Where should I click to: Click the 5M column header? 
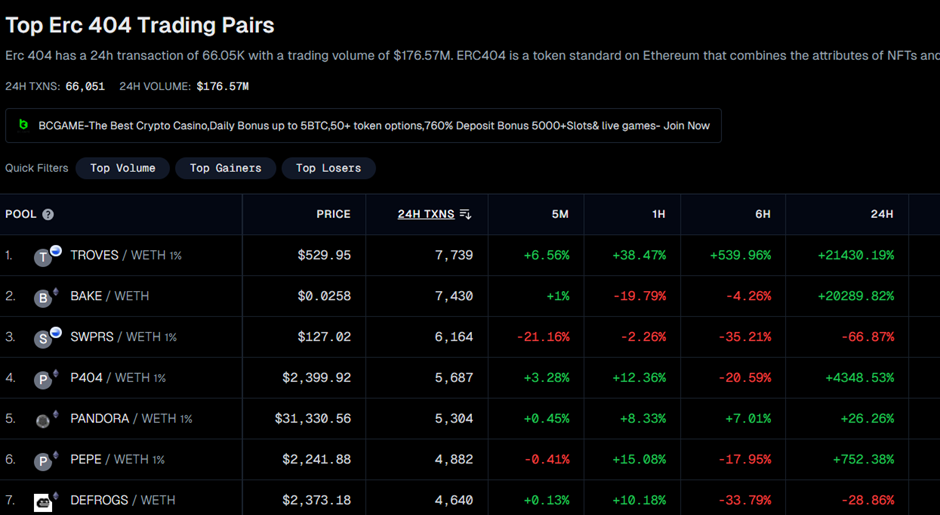pos(560,214)
